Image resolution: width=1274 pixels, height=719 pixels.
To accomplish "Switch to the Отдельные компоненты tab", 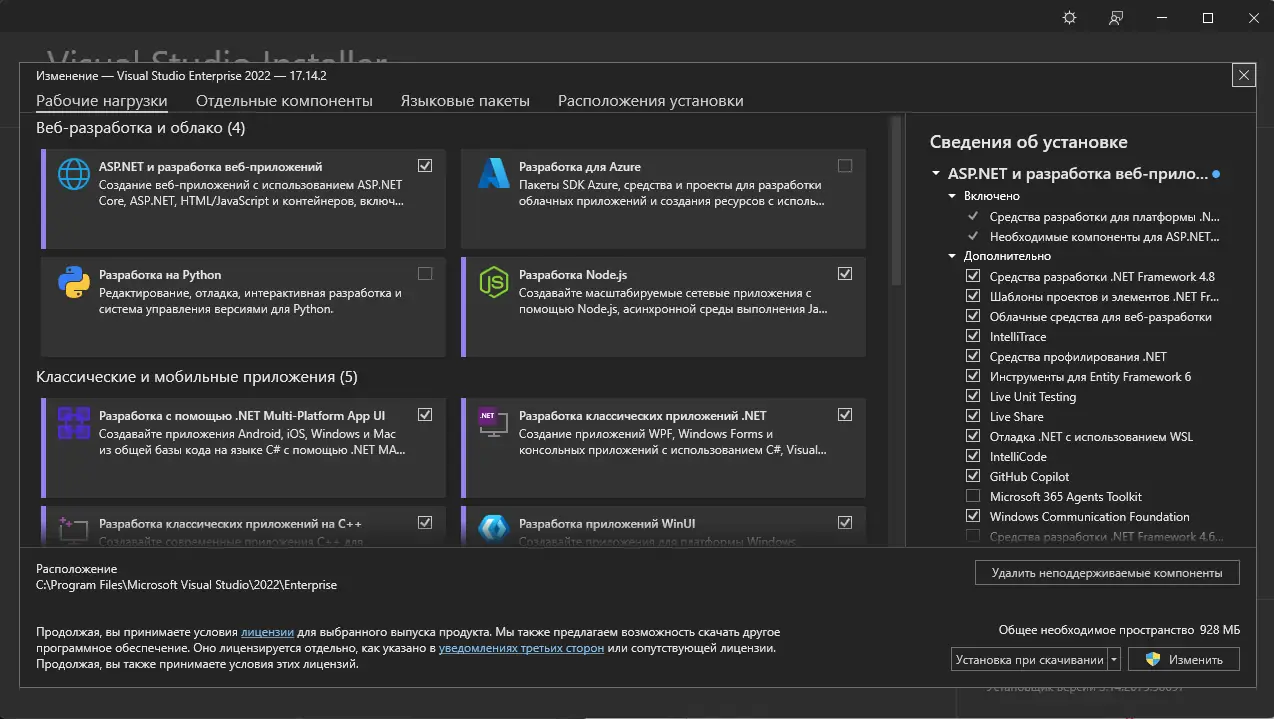I will [284, 101].
